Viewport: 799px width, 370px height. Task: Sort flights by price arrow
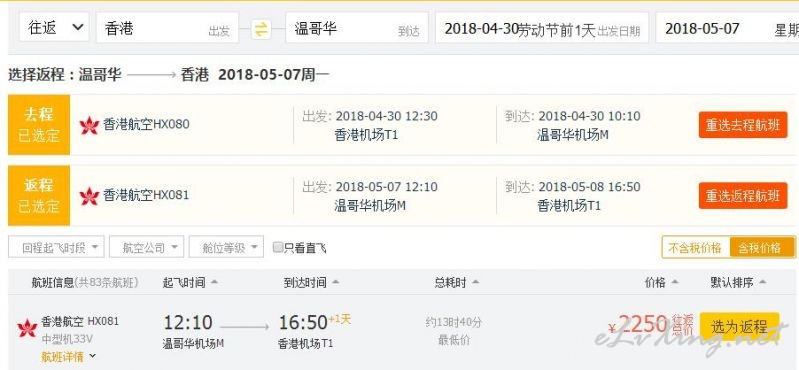[x=675, y=282]
